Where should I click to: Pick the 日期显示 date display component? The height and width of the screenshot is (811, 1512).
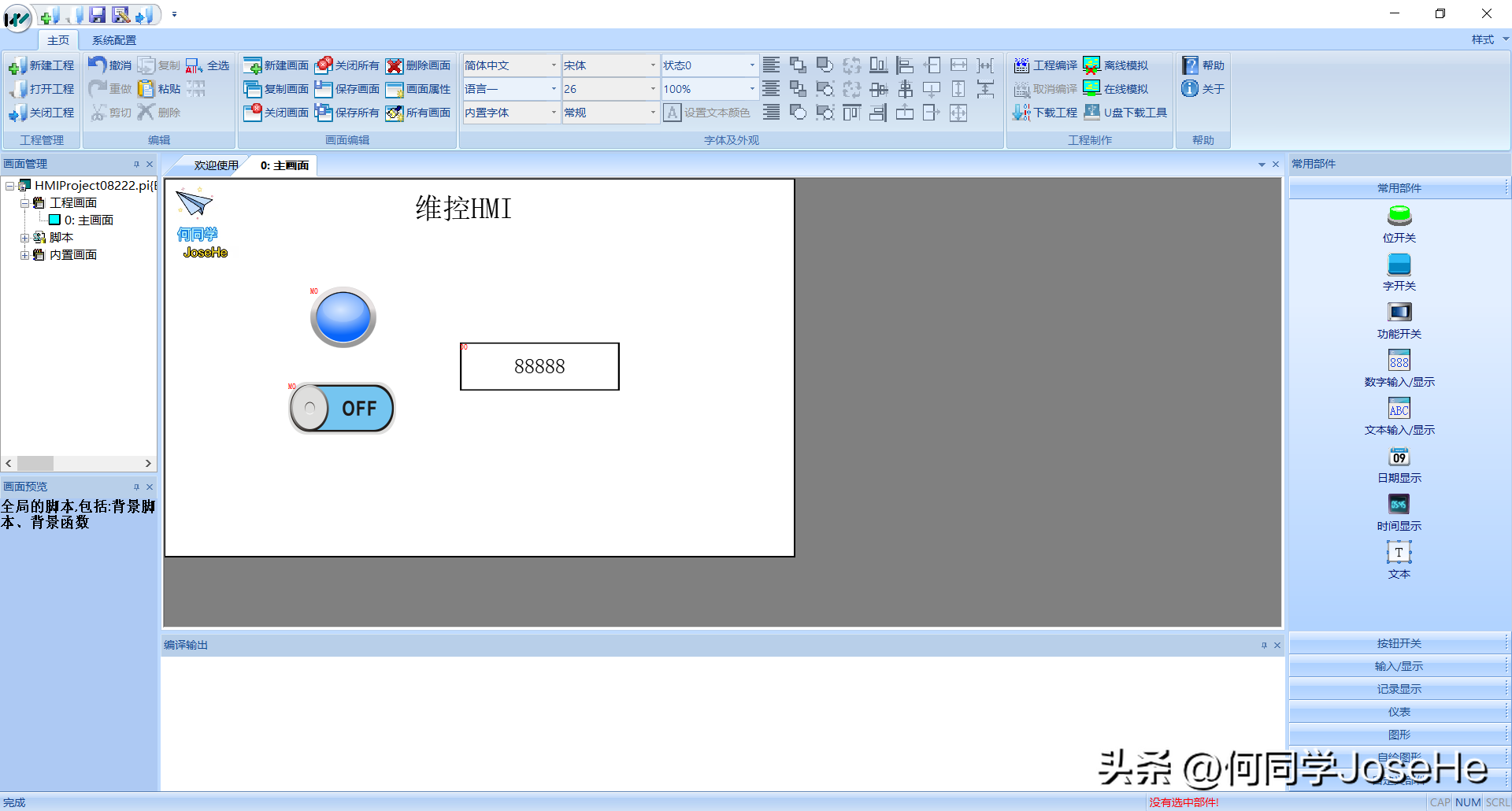(x=1399, y=457)
